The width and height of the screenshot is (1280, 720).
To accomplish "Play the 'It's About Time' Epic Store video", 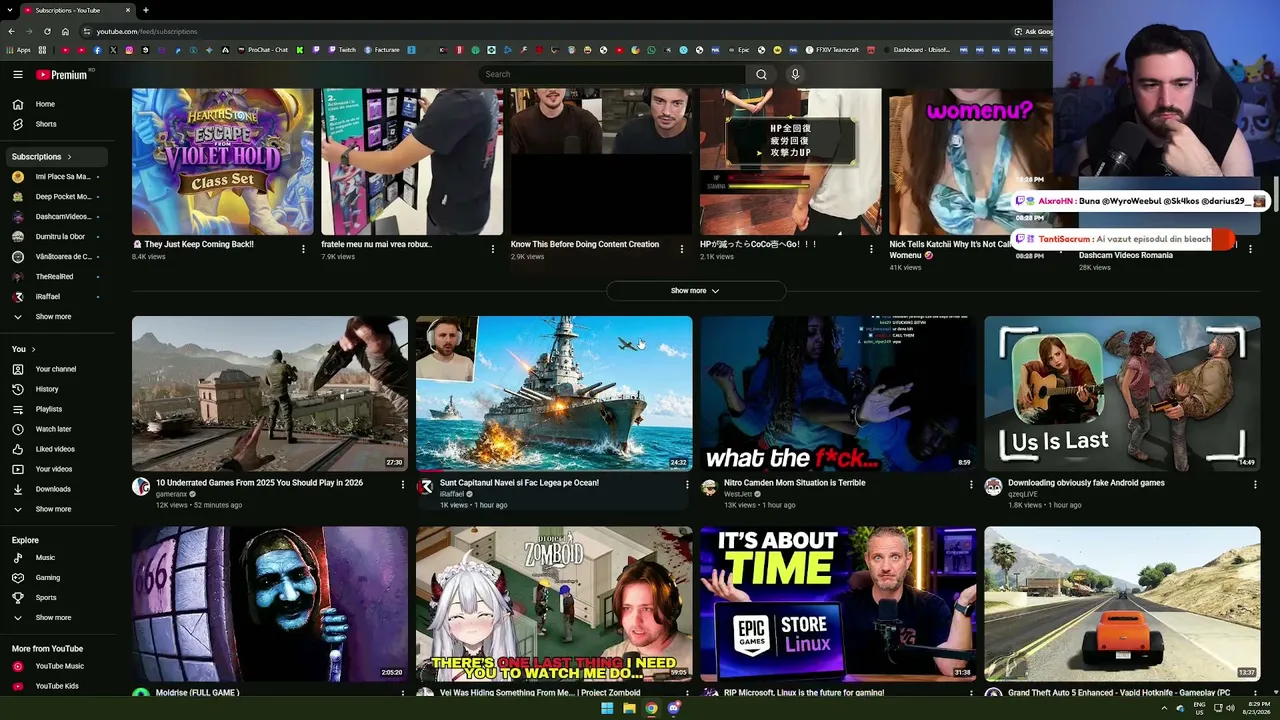I will tap(838, 604).
